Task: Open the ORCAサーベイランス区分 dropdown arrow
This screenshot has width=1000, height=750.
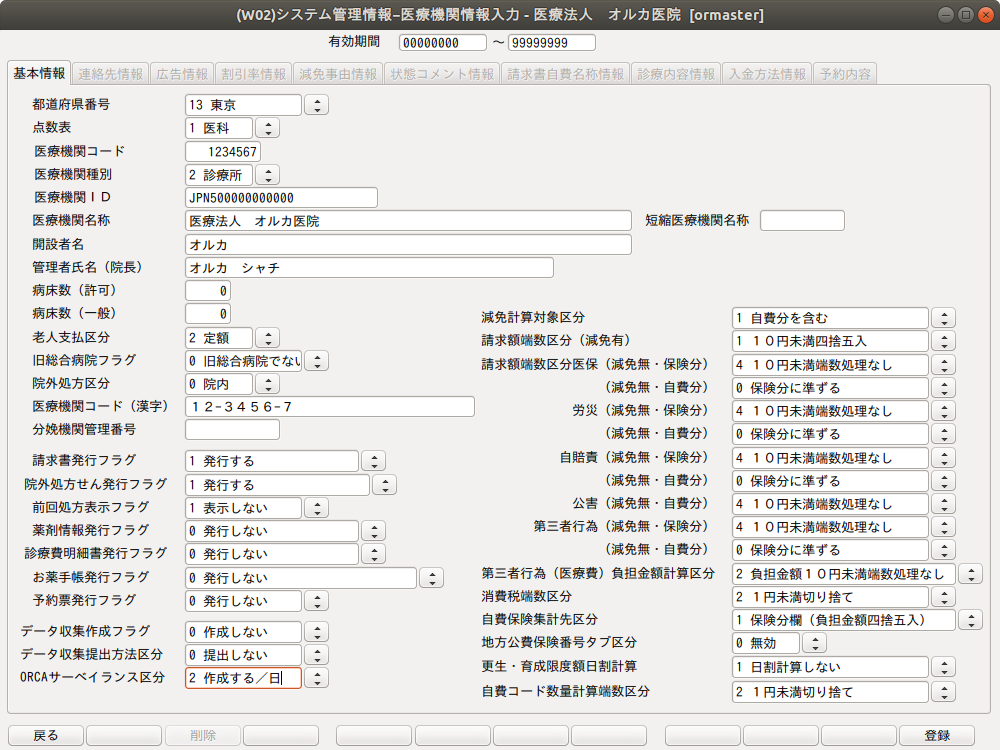Action: 317,677
